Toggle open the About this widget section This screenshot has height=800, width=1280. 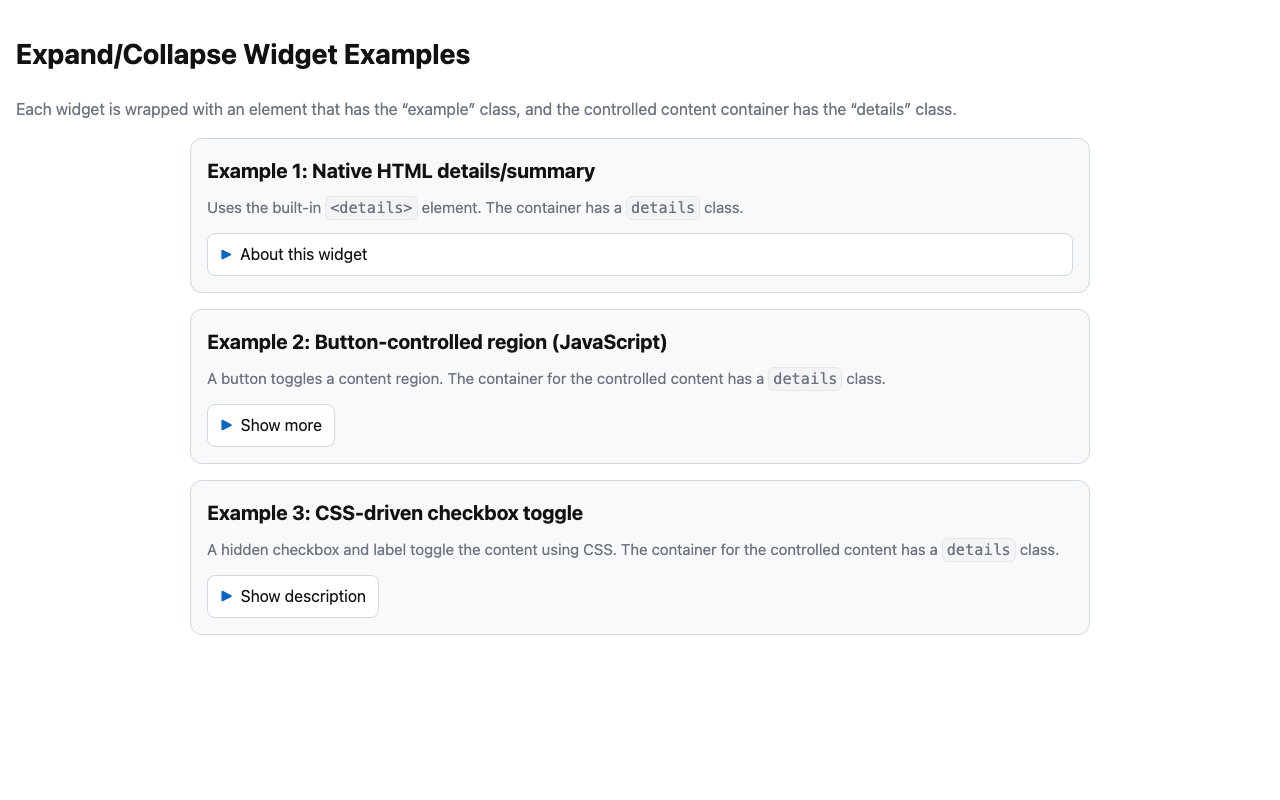(303, 254)
